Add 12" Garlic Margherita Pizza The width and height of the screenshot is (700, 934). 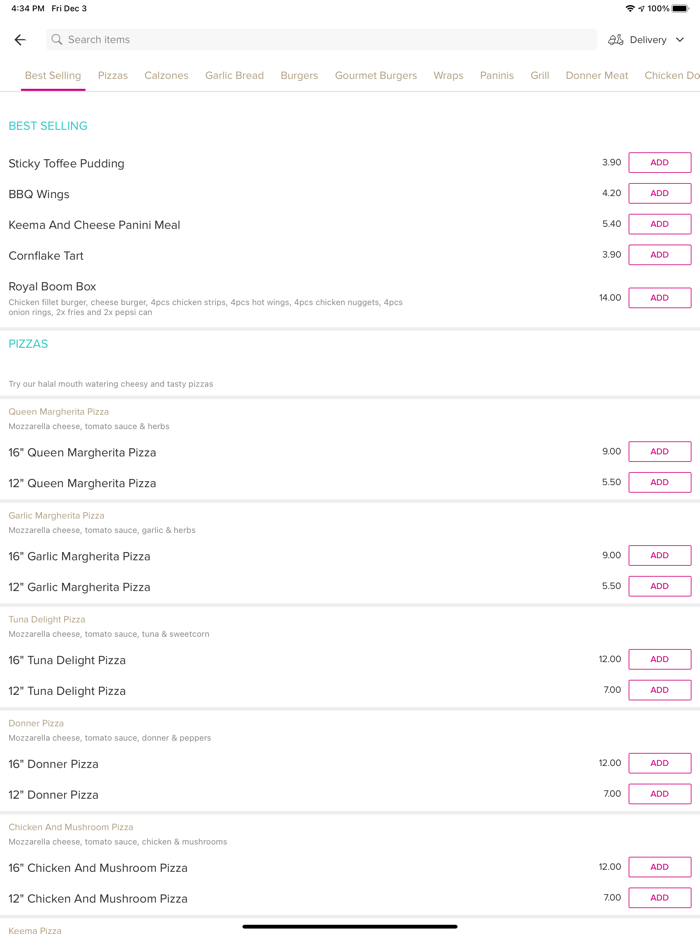point(659,586)
